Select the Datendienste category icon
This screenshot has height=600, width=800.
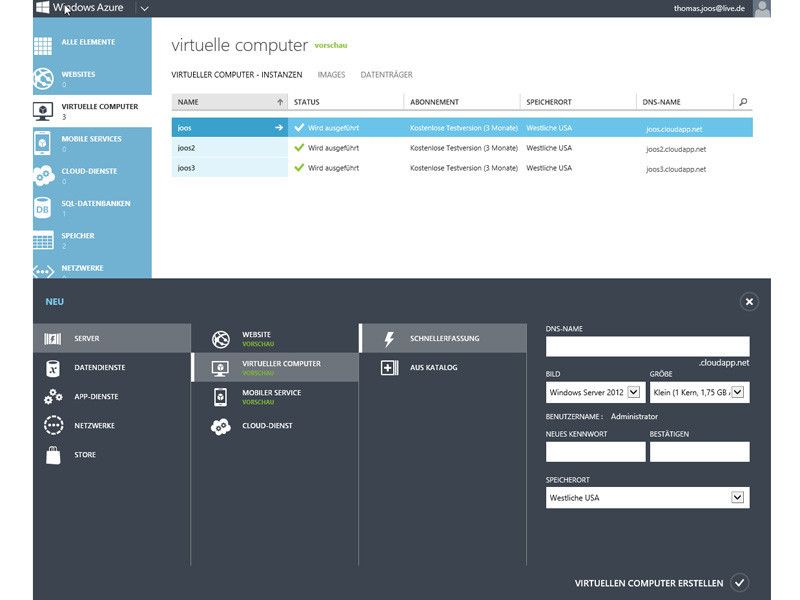point(53,368)
